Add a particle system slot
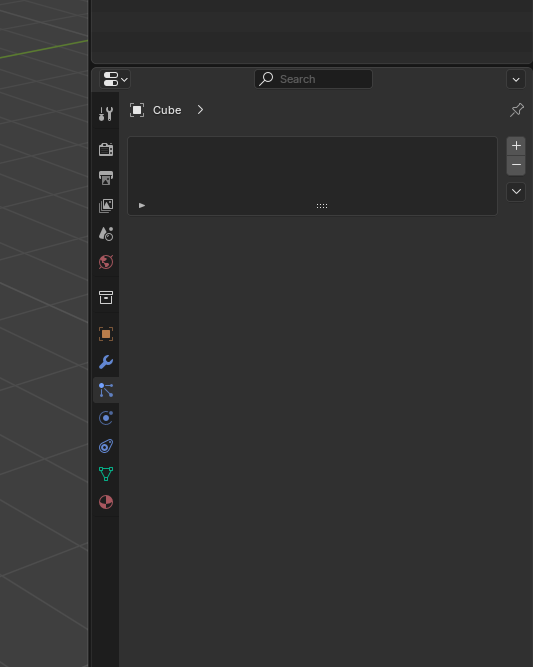This screenshot has width=533, height=667. (516, 146)
